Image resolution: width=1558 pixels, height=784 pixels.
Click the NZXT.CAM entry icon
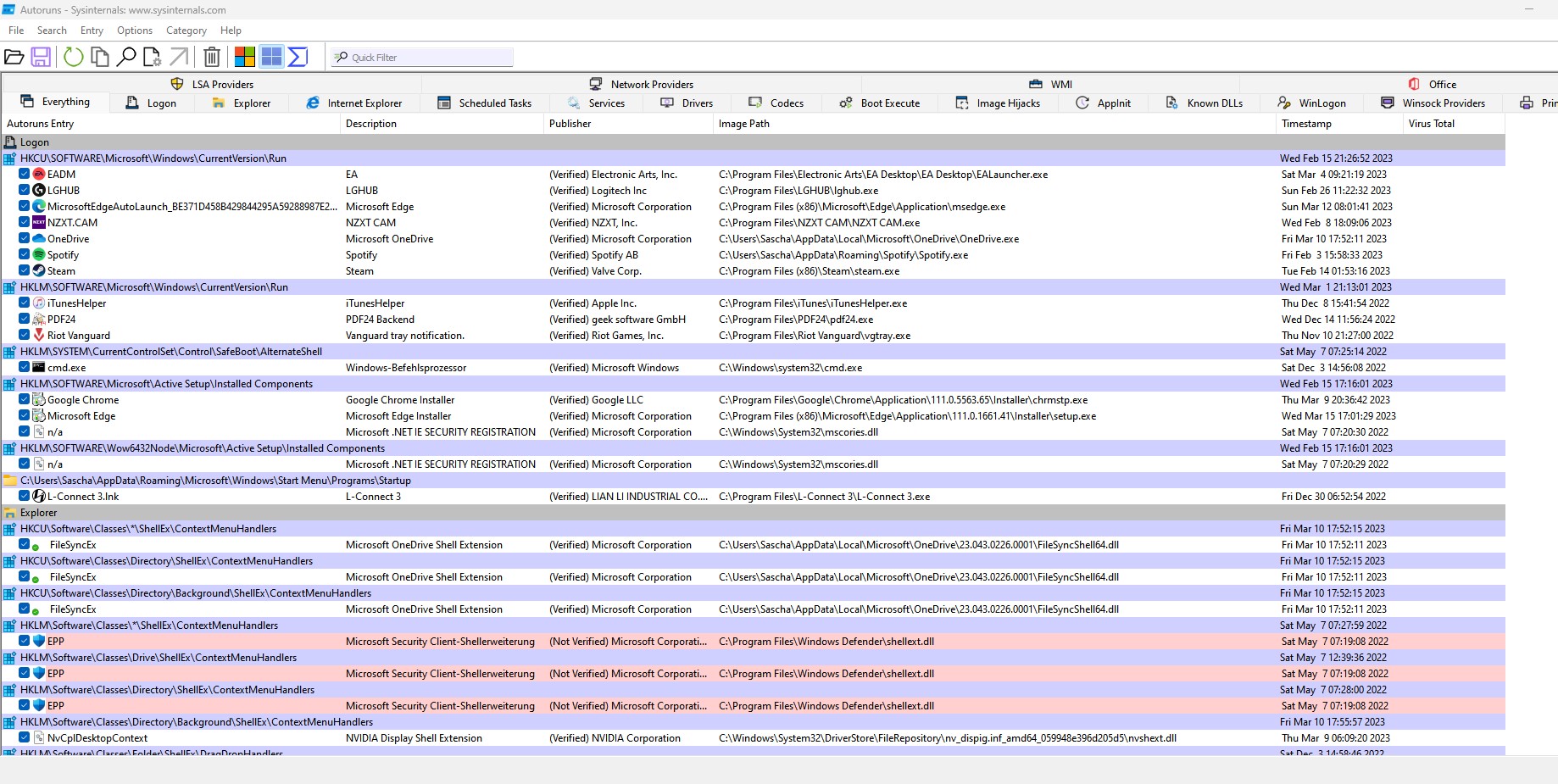[39, 223]
